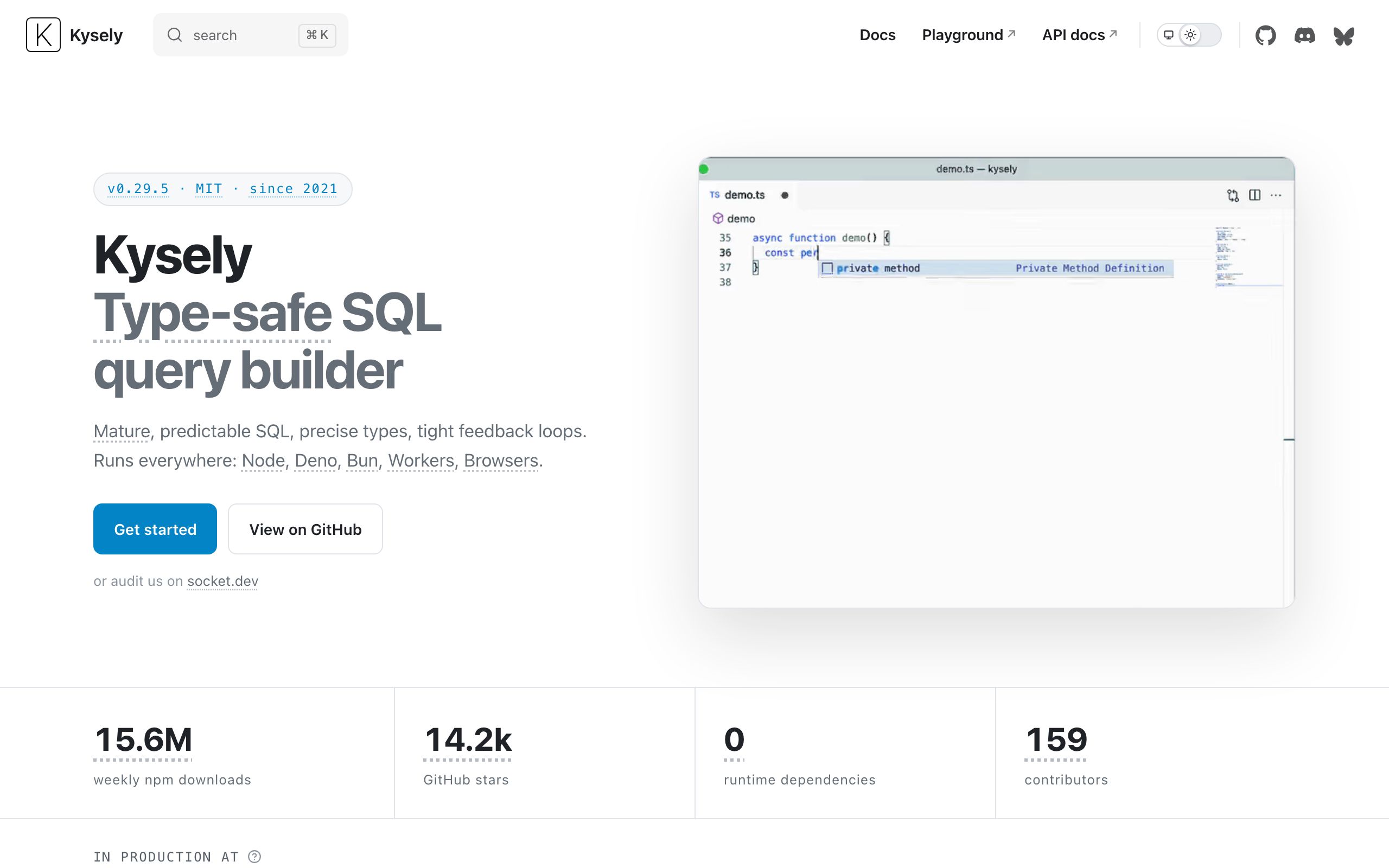Toggle the light/dark theme switch
1389x868 pixels.
pos(1189,35)
